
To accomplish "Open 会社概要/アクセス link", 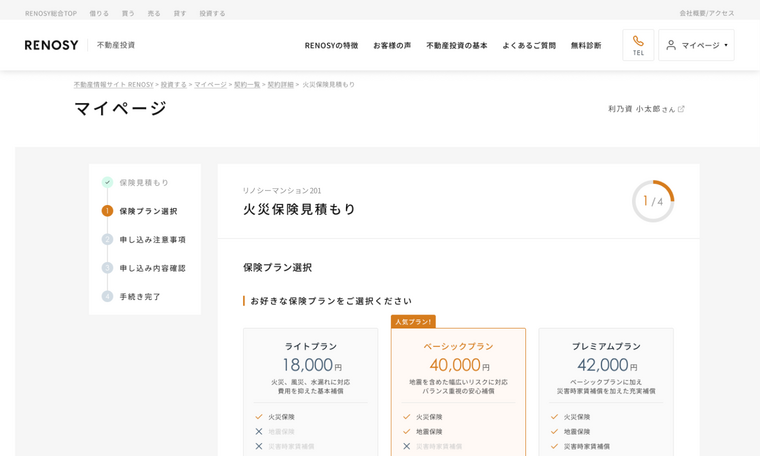I will pos(707,14).
